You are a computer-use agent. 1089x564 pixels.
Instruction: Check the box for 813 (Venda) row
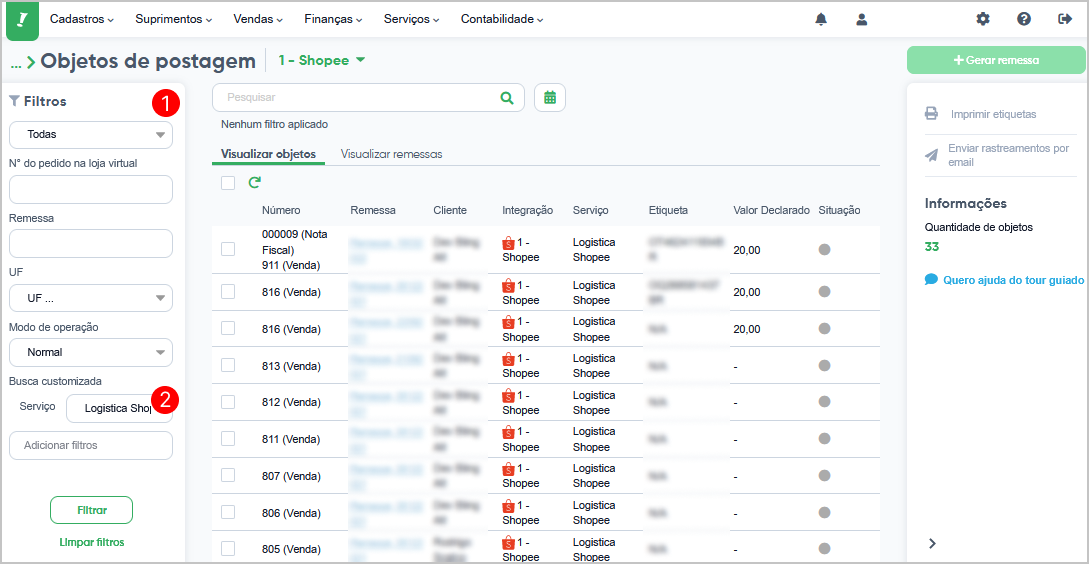click(228, 365)
